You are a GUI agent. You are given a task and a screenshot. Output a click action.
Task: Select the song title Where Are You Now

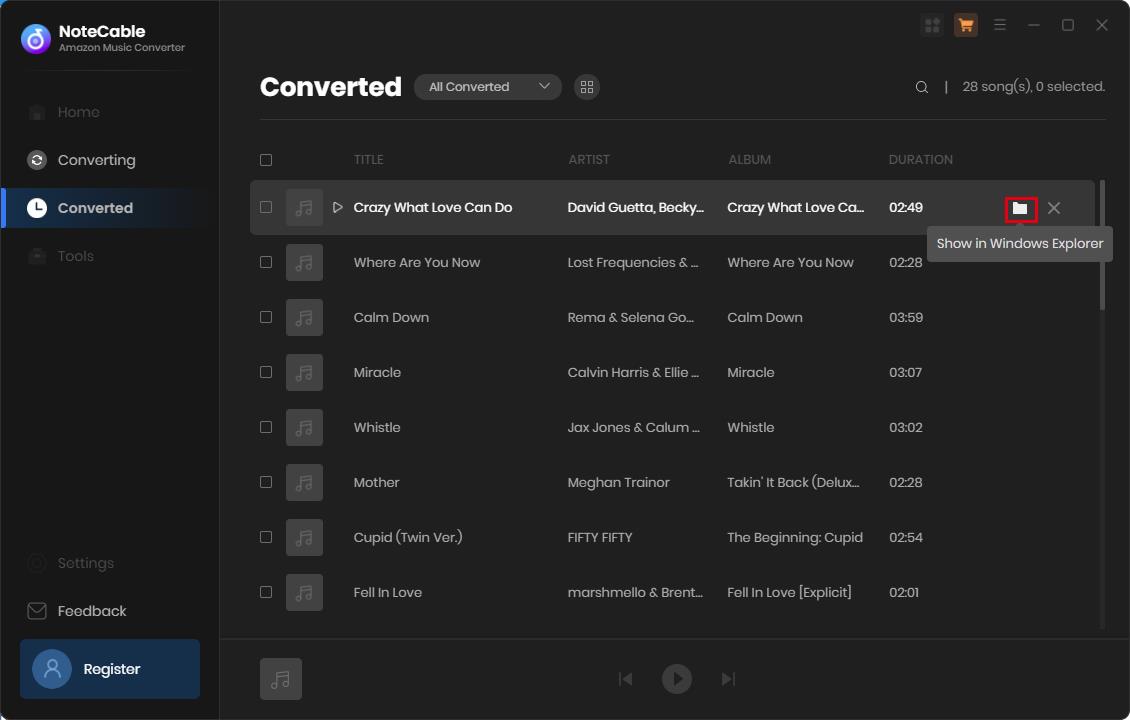(x=417, y=262)
